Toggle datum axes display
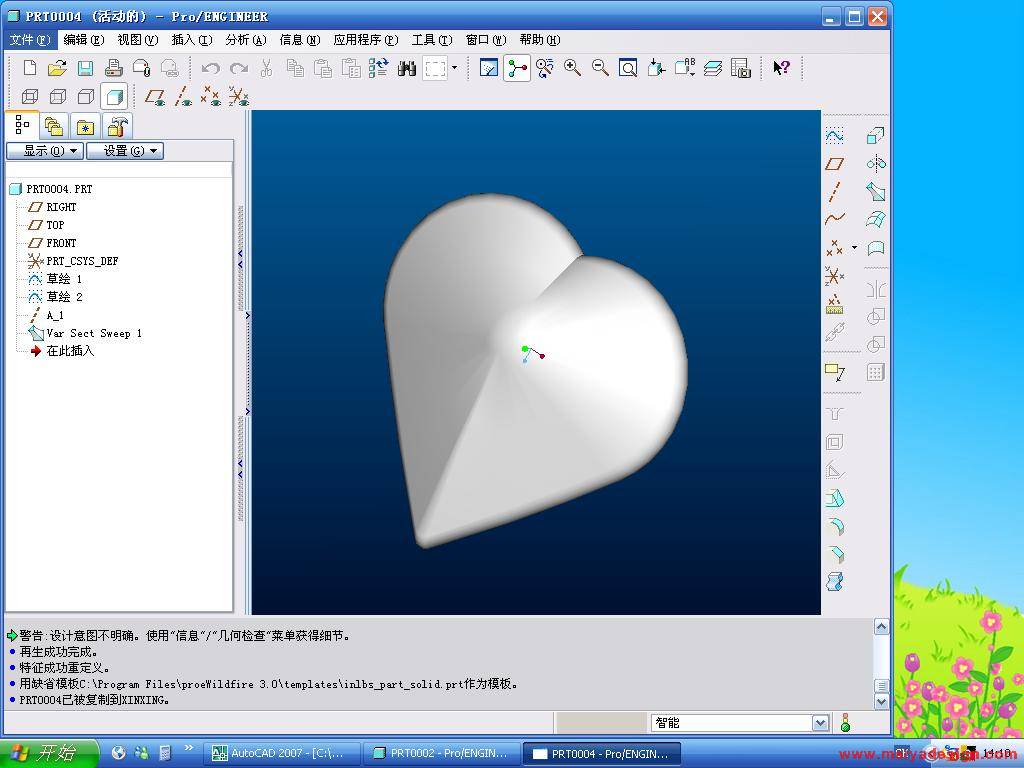Image resolution: width=1024 pixels, height=768 pixels. [x=183, y=97]
